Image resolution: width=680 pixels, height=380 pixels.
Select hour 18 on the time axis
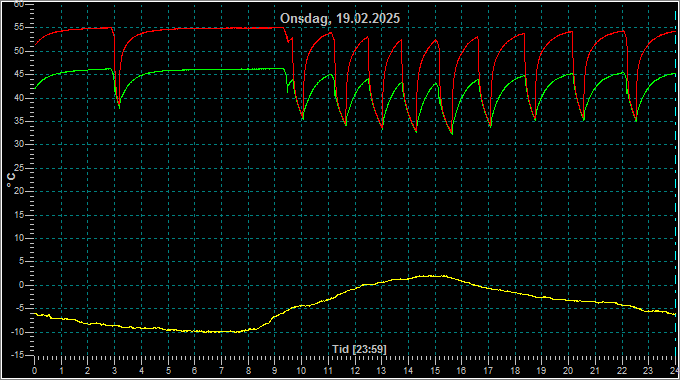pos(515,371)
